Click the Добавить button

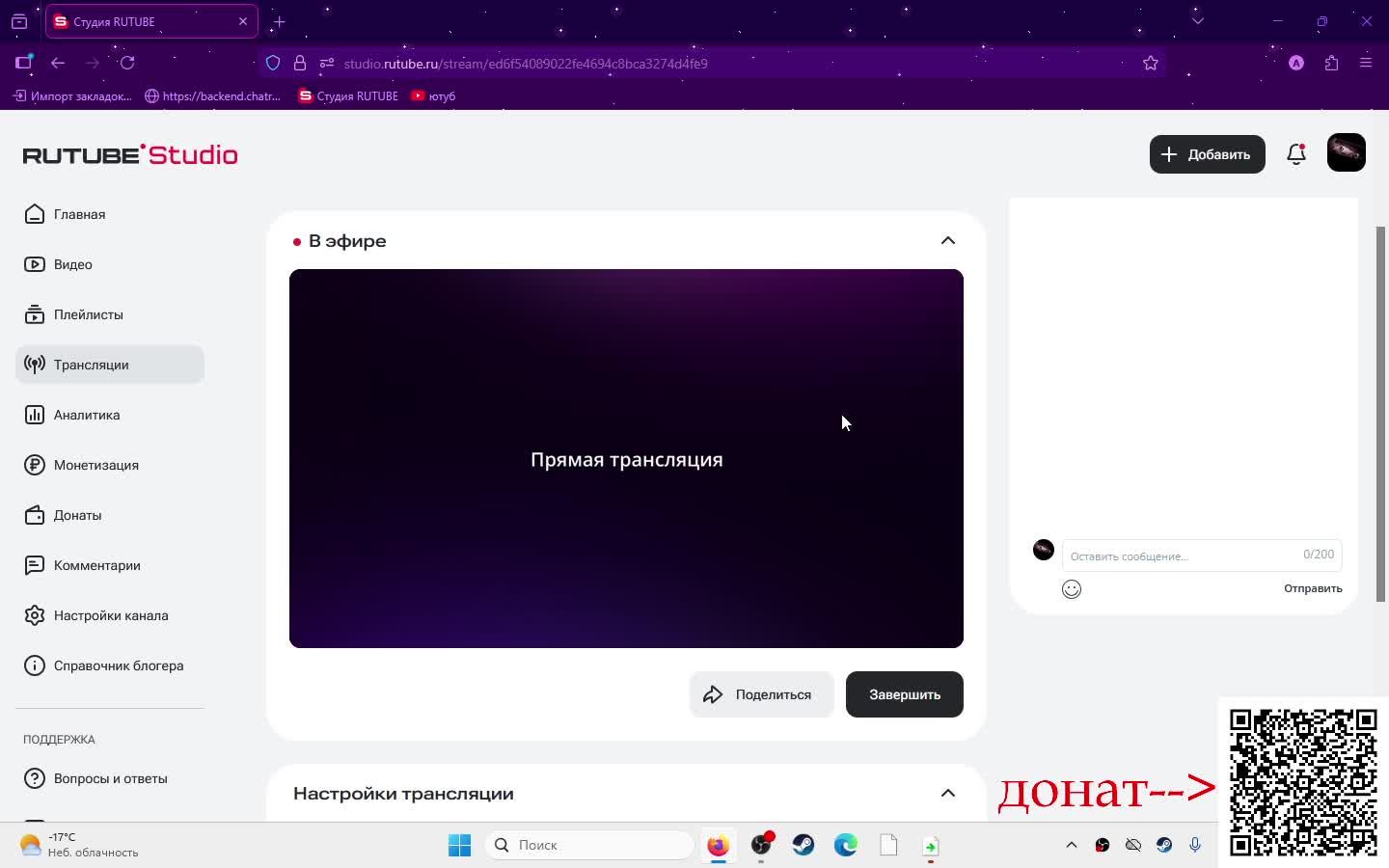click(1207, 154)
